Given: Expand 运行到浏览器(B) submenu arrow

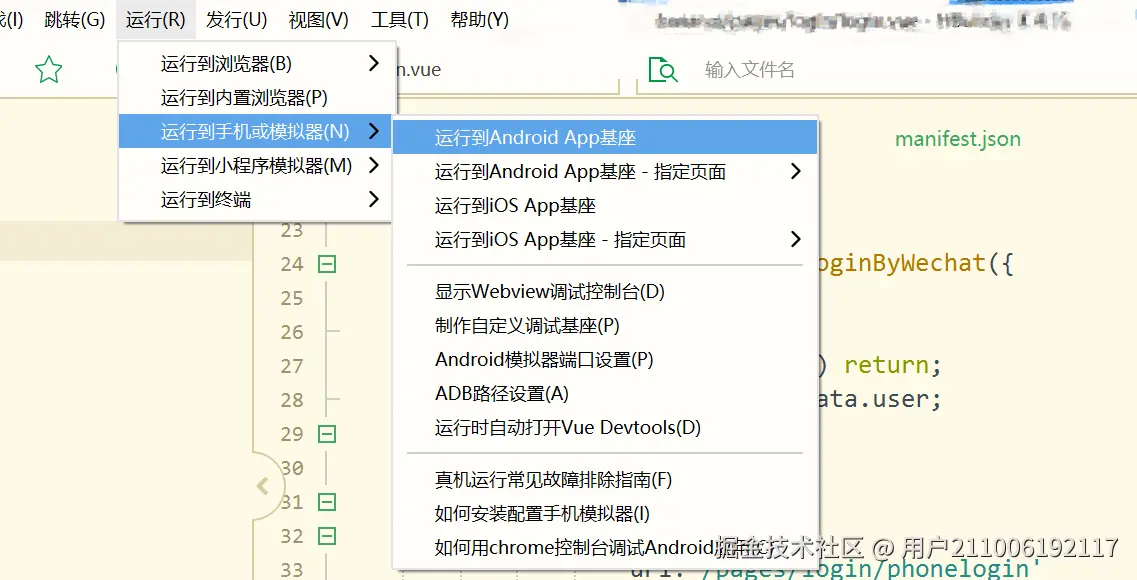Looking at the screenshot, I should pyautogui.click(x=373, y=63).
